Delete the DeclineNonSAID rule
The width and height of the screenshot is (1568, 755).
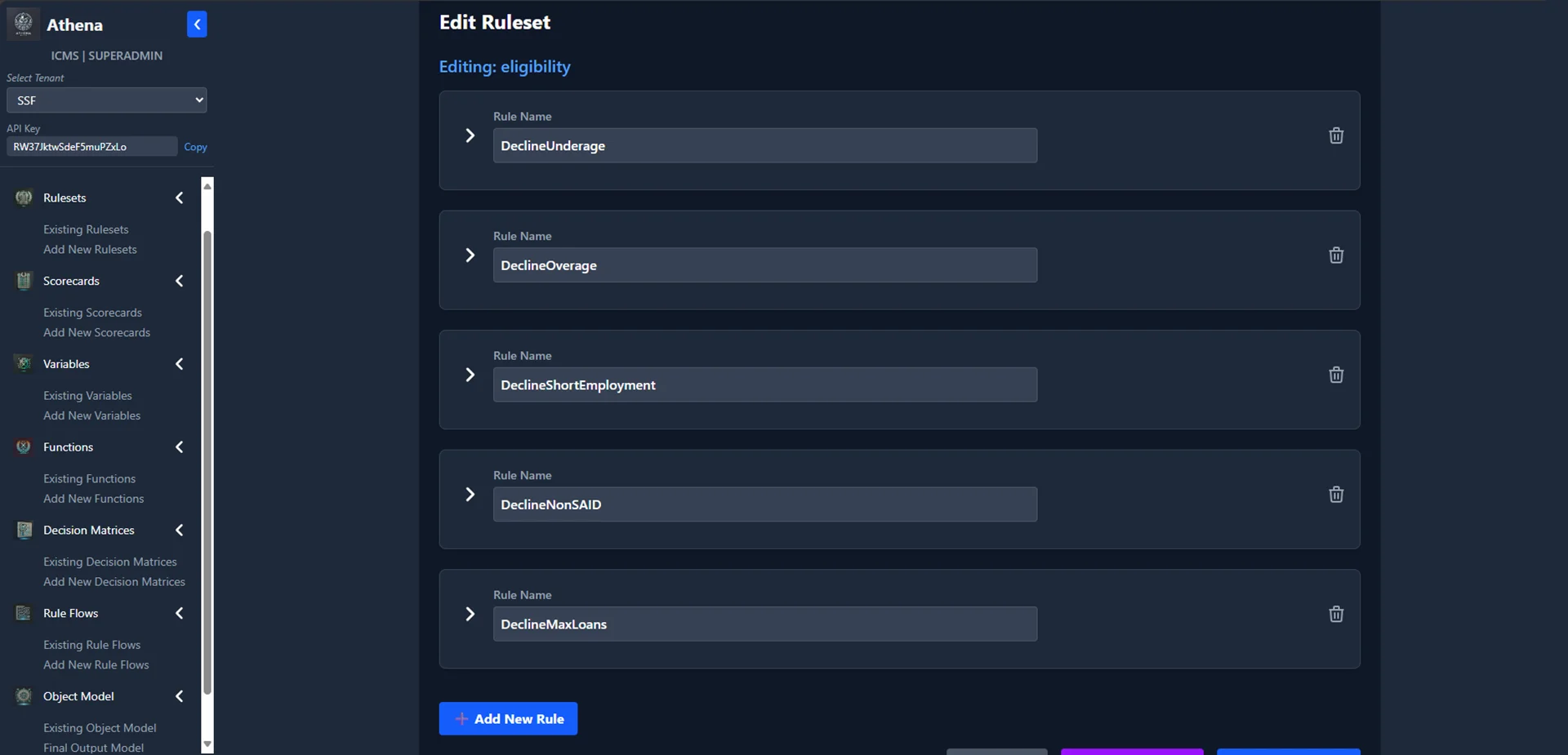click(1336, 495)
